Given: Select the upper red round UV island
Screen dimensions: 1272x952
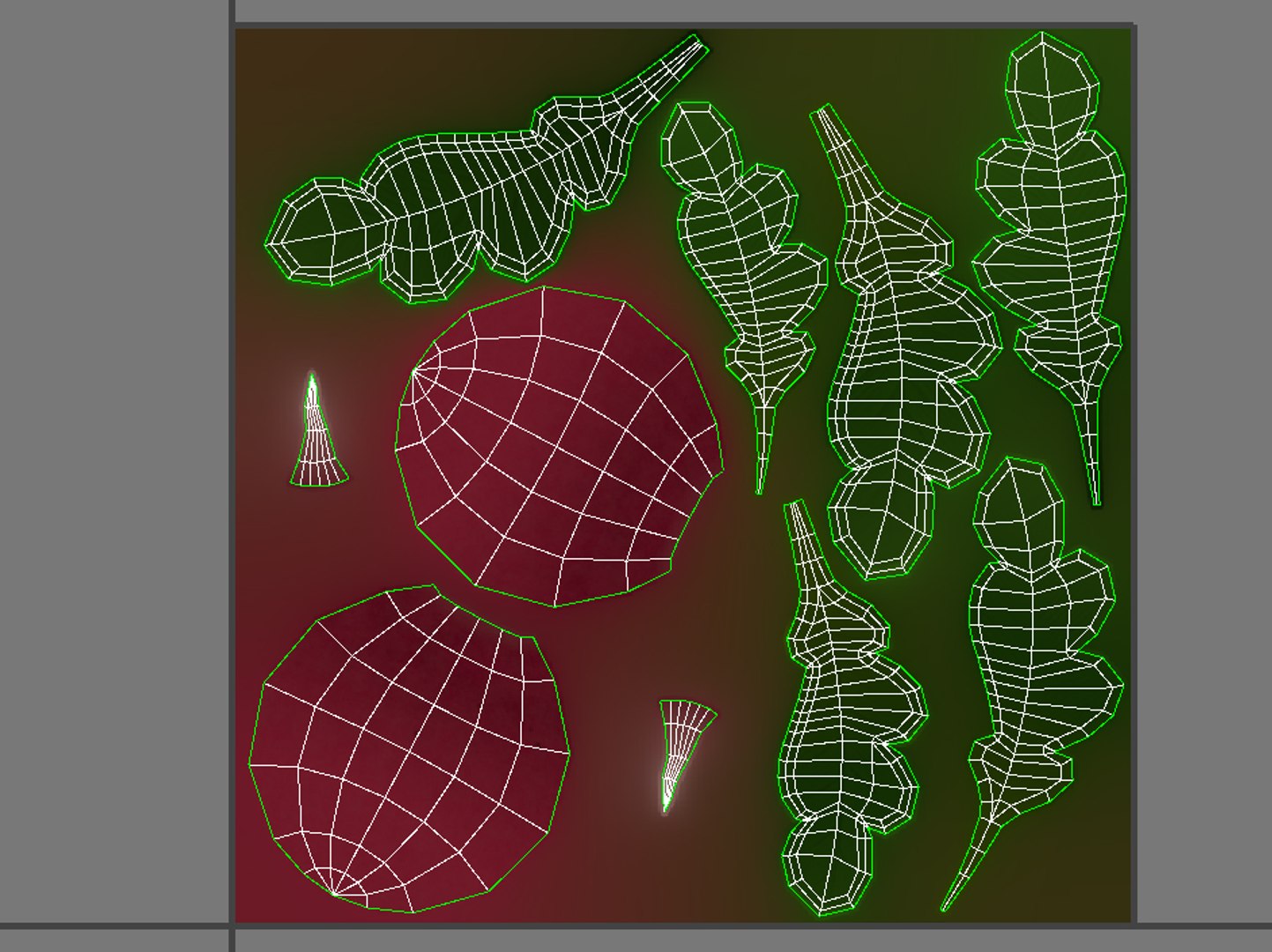Looking at the screenshot, I should coord(560,446).
